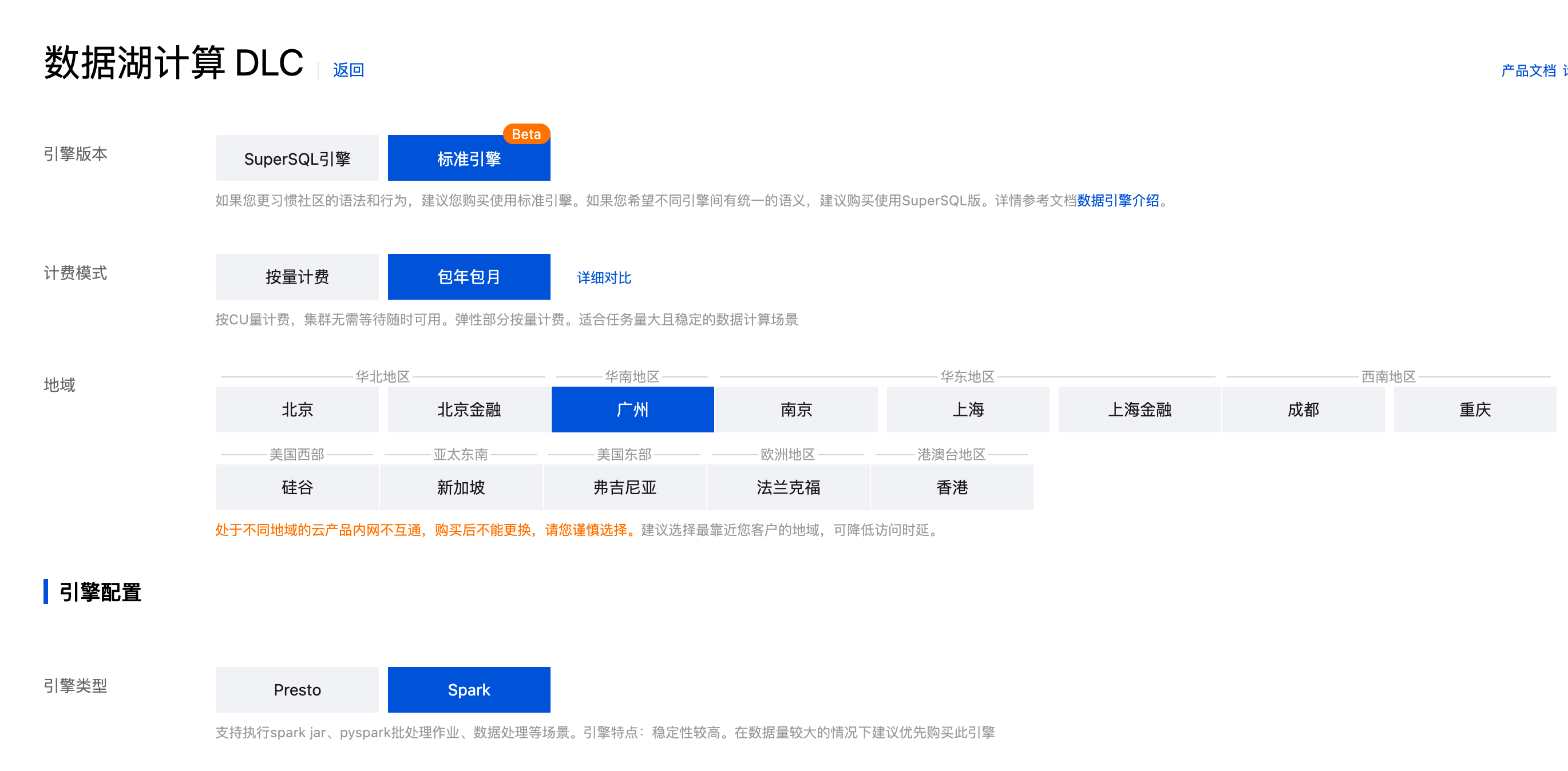1568x771 pixels.
Task: Select the 新加坡 region
Action: pyautogui.click(x=461, y=487)
